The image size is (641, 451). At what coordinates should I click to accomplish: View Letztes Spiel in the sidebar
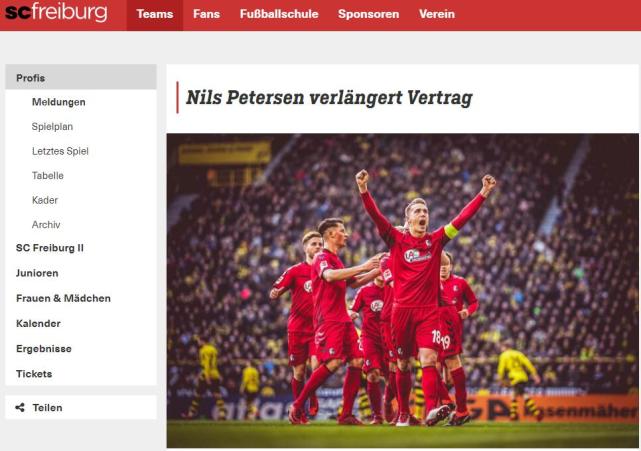[60, 151]
